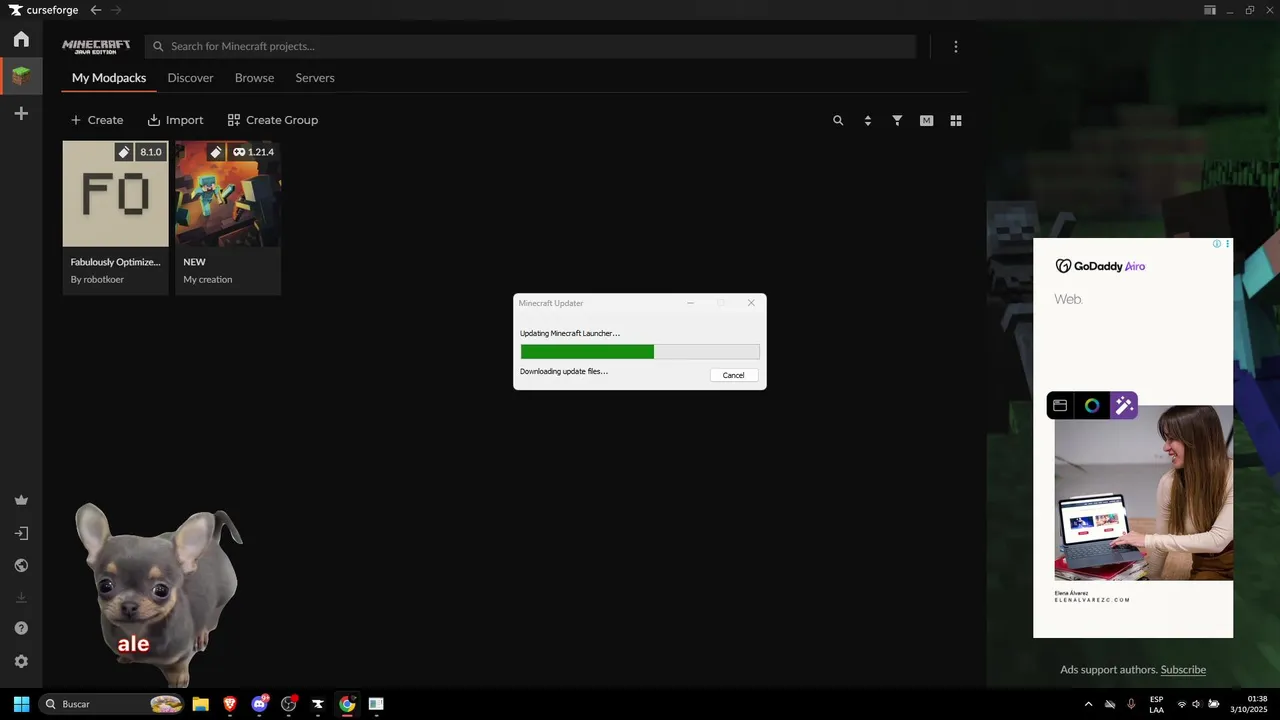Open the filter funnel icon
This screenshot has height=720, width=1280.
click(x=897, y=120)
